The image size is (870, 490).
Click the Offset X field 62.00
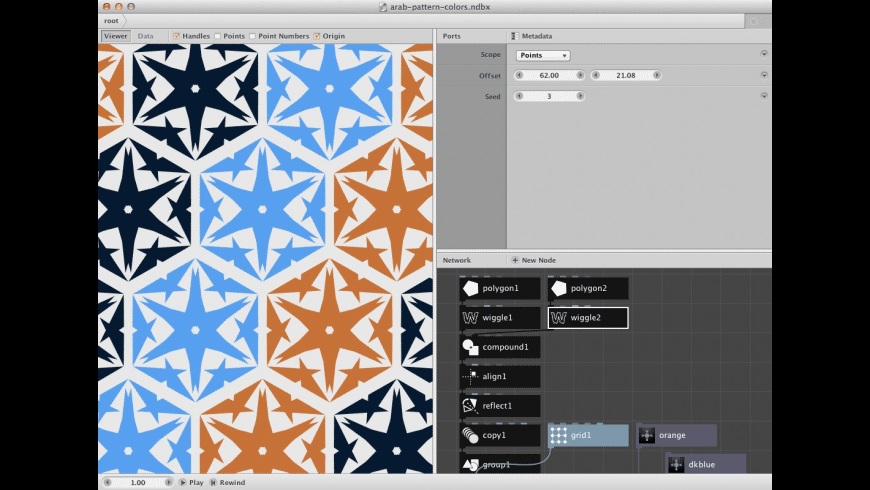pos(549,75)
